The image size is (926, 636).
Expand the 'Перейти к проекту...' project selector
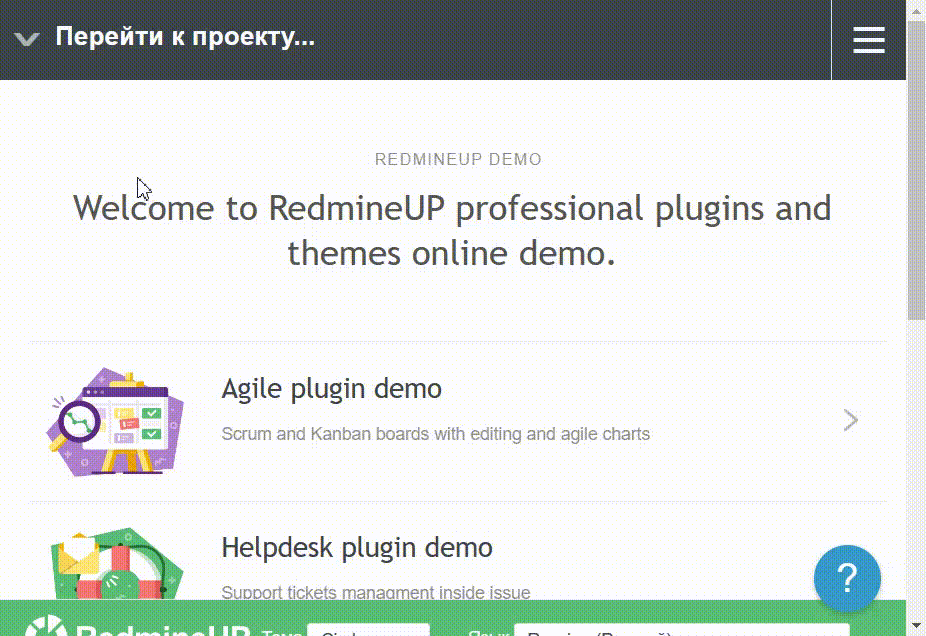(x=185, y=38)
